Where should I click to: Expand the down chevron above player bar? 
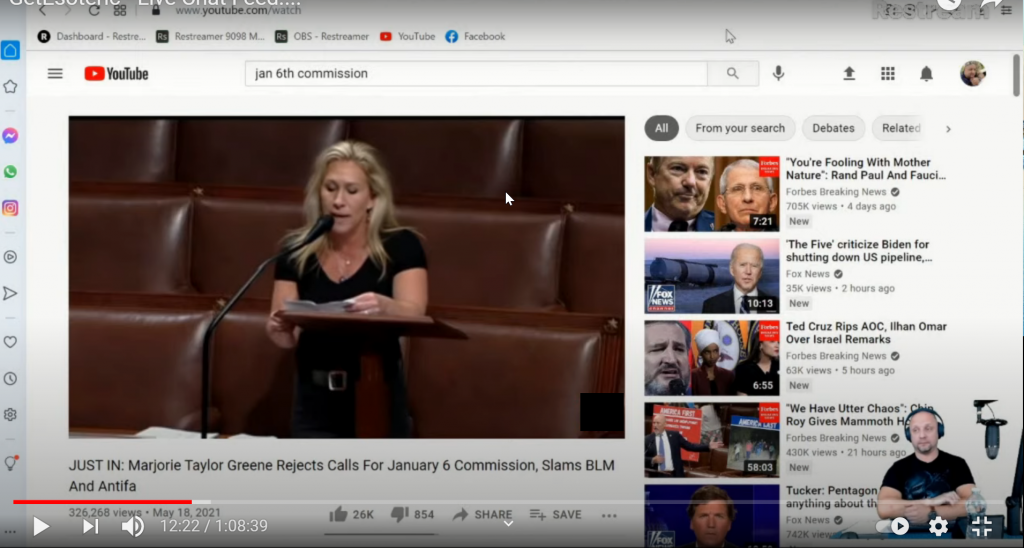508,524
